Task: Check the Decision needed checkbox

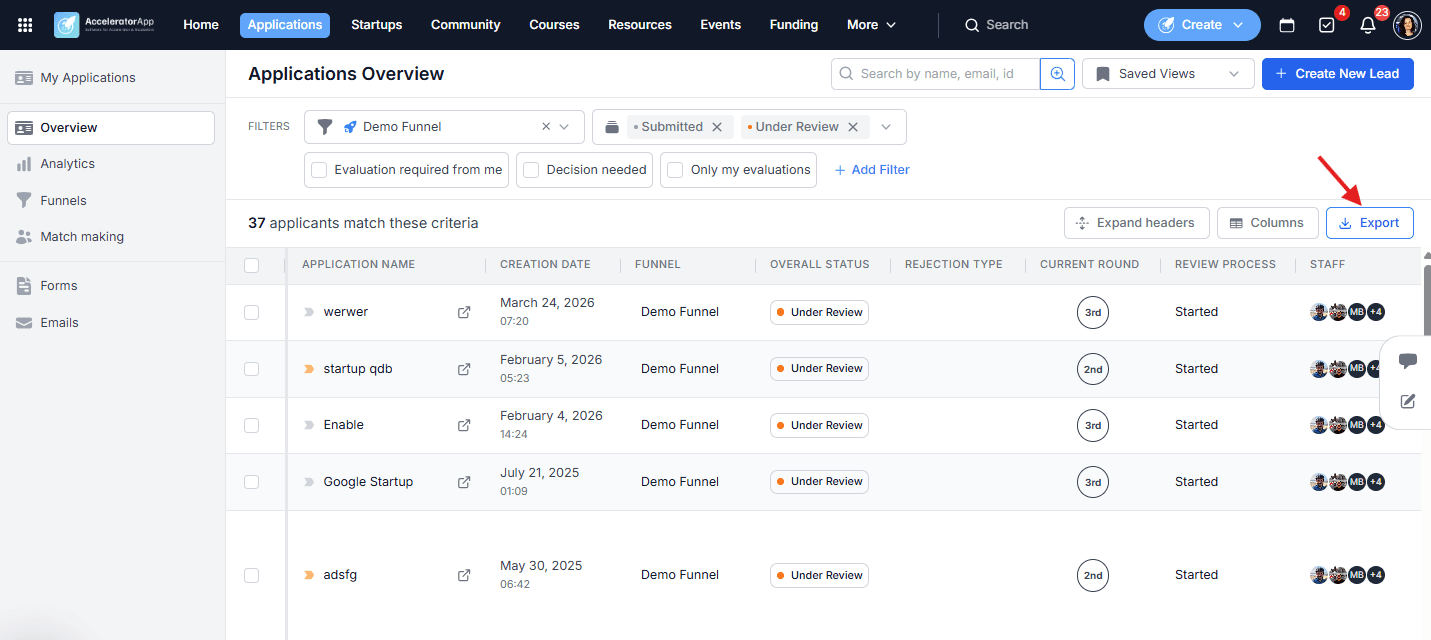Action: tap(531, 170)
